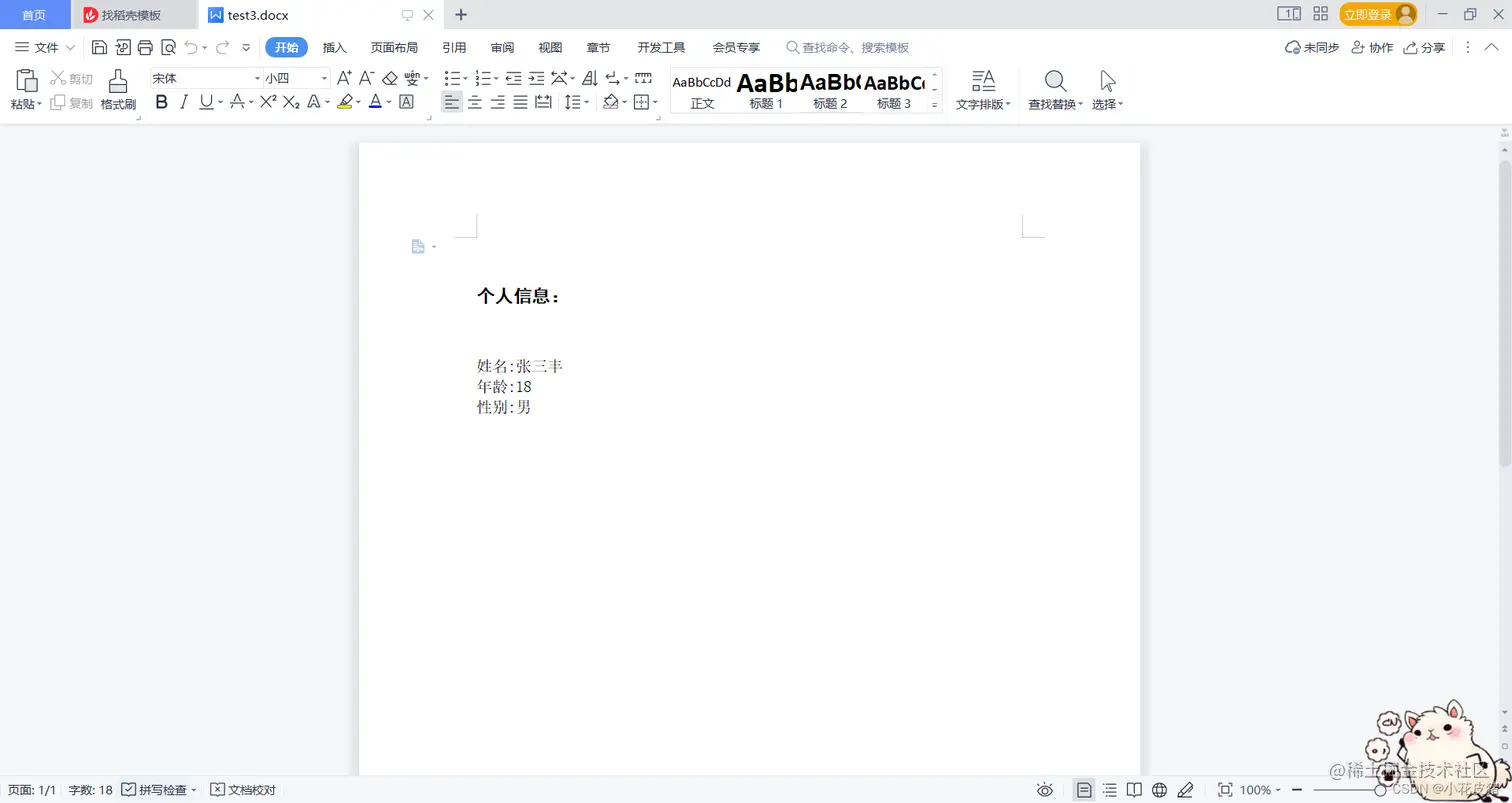The width and height of the screenshot is (1512, 803).
Task: Click the fit-page zoom icon in status bar
Action: pos(1225,790)
